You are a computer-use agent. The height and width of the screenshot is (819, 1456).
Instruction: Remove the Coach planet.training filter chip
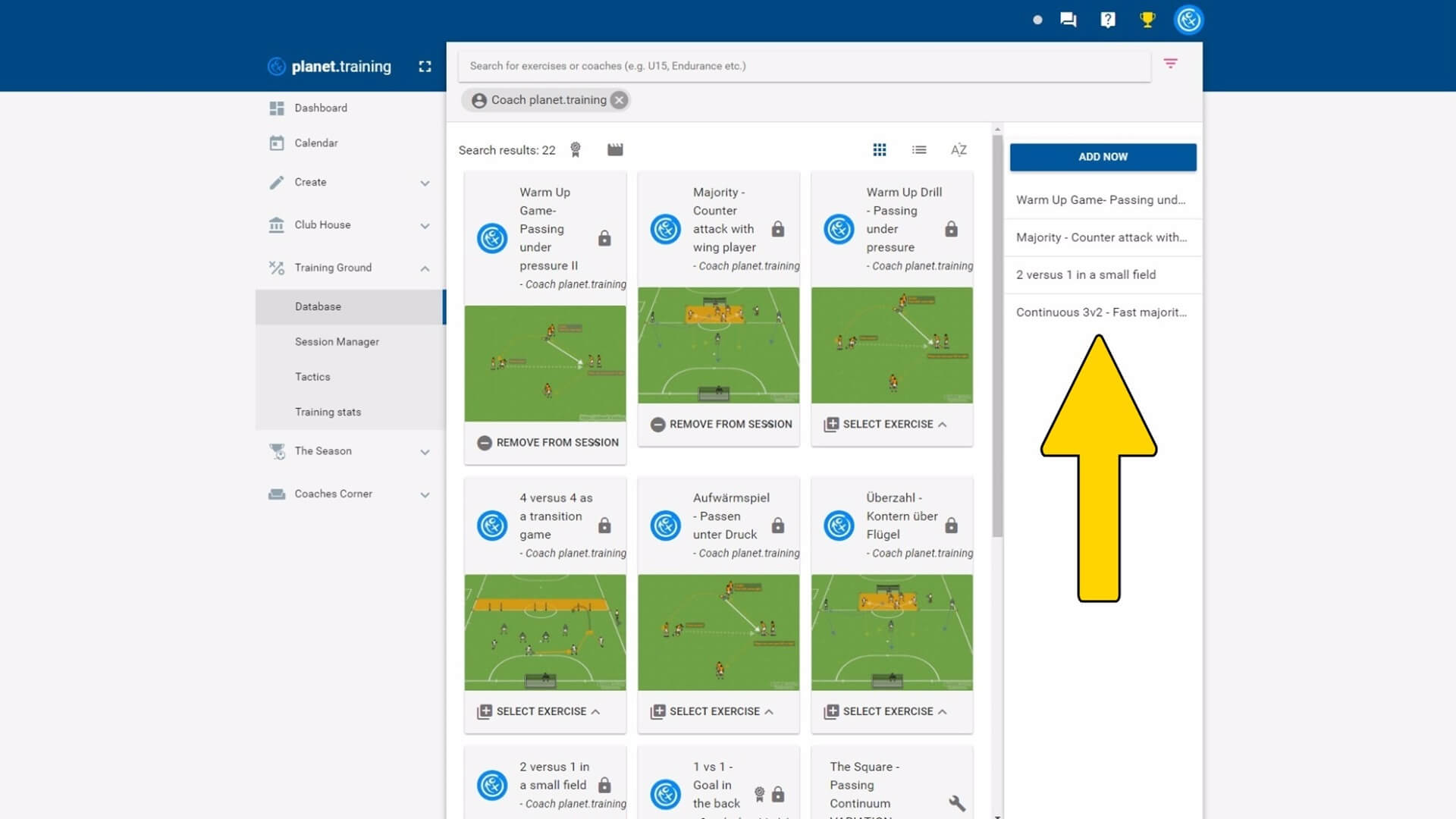coord(620,100)
